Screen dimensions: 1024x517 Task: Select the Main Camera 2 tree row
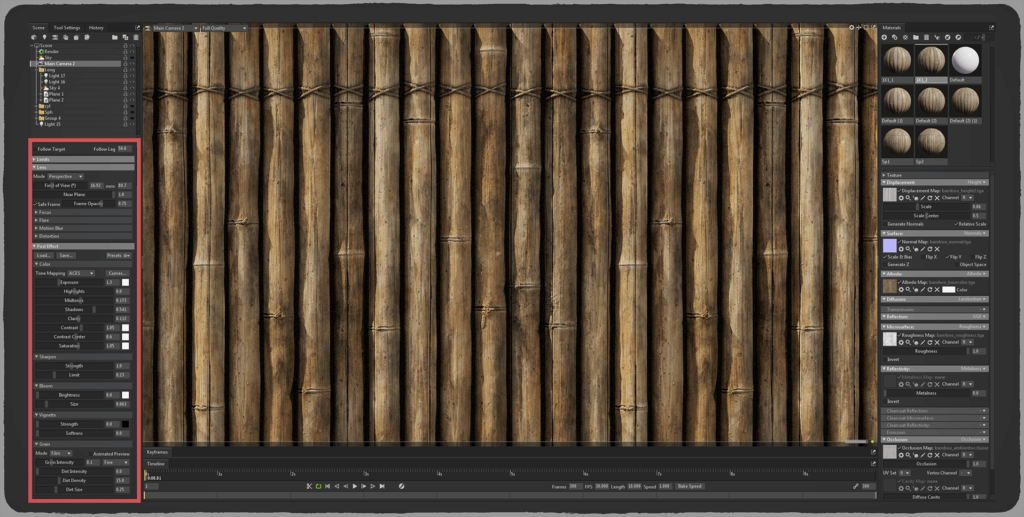click(76, 63)
